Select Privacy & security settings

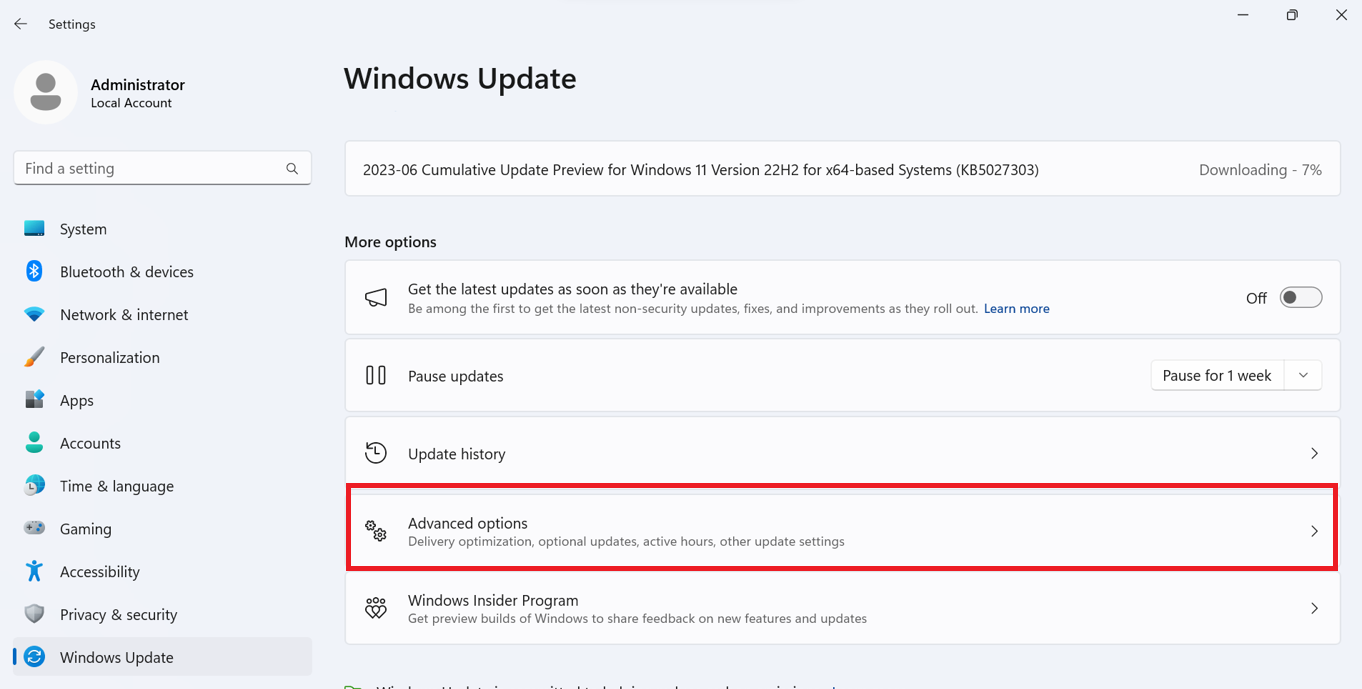click(x=118, y=614)
